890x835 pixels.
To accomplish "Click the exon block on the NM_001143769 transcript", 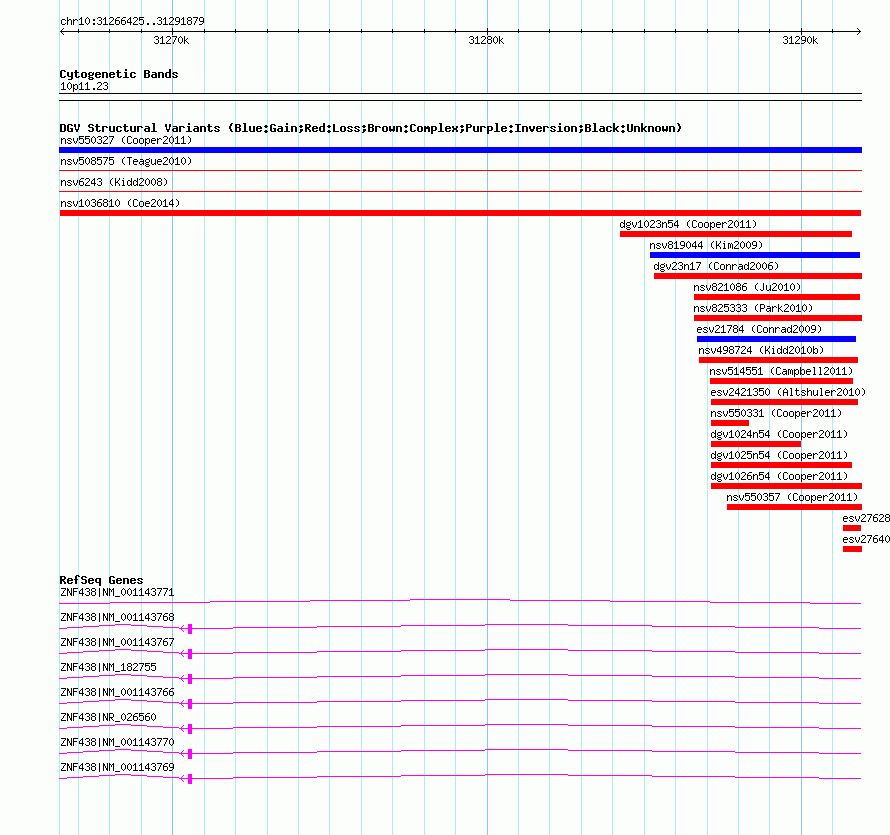I will pyautogui.click(x=190, y=779).
